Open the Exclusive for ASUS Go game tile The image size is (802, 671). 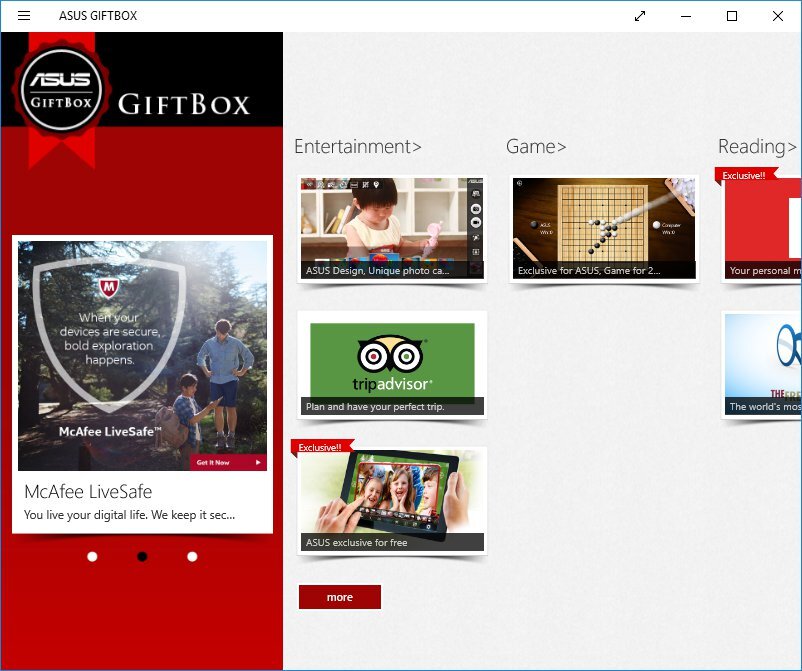pyautogui.click(x=604, y=228)
